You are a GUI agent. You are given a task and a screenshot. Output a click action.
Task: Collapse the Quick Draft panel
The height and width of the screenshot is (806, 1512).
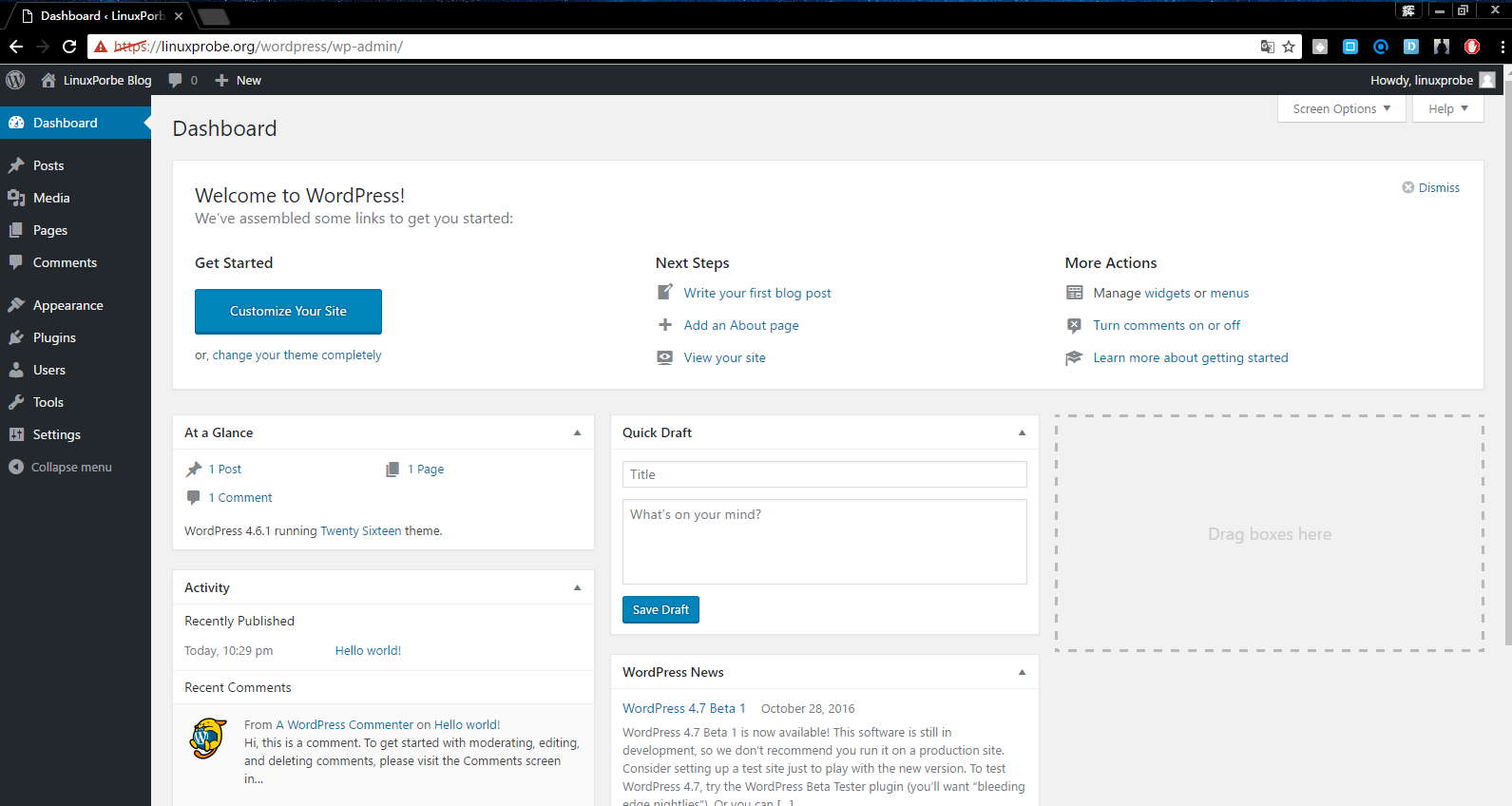(x=1022, y=432)
